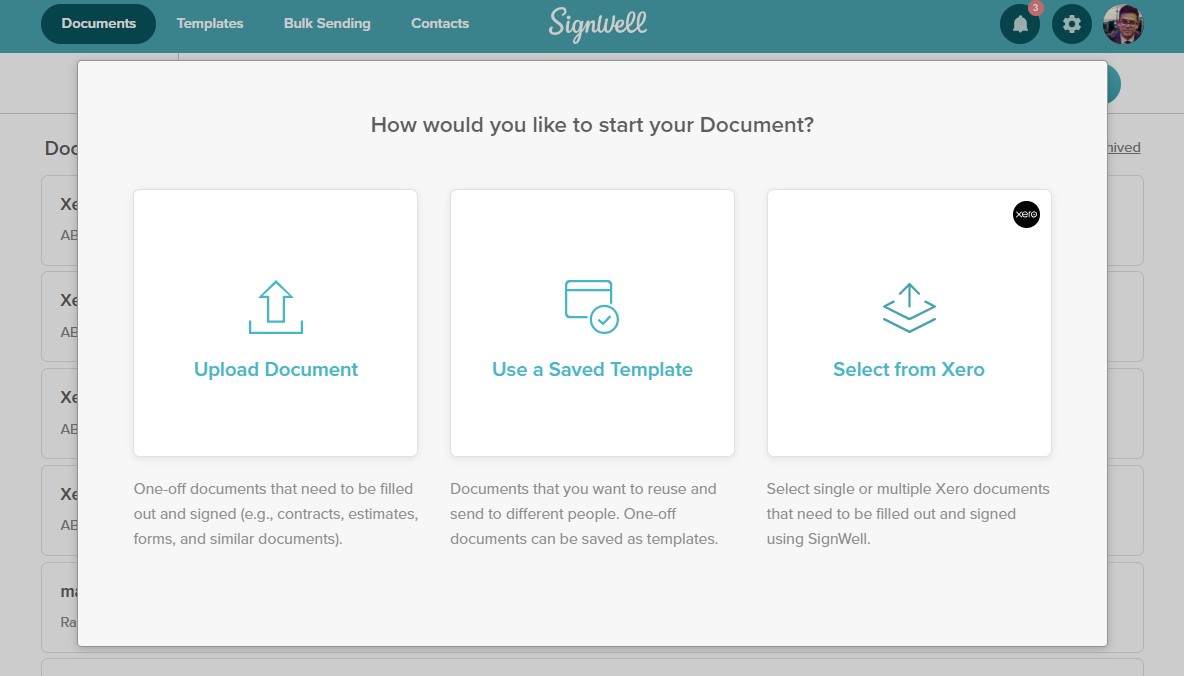Screen dimensions: 1184x676
Task: Open the settings gear icon
Action: pyautogui.click(x=1071, y=24)
